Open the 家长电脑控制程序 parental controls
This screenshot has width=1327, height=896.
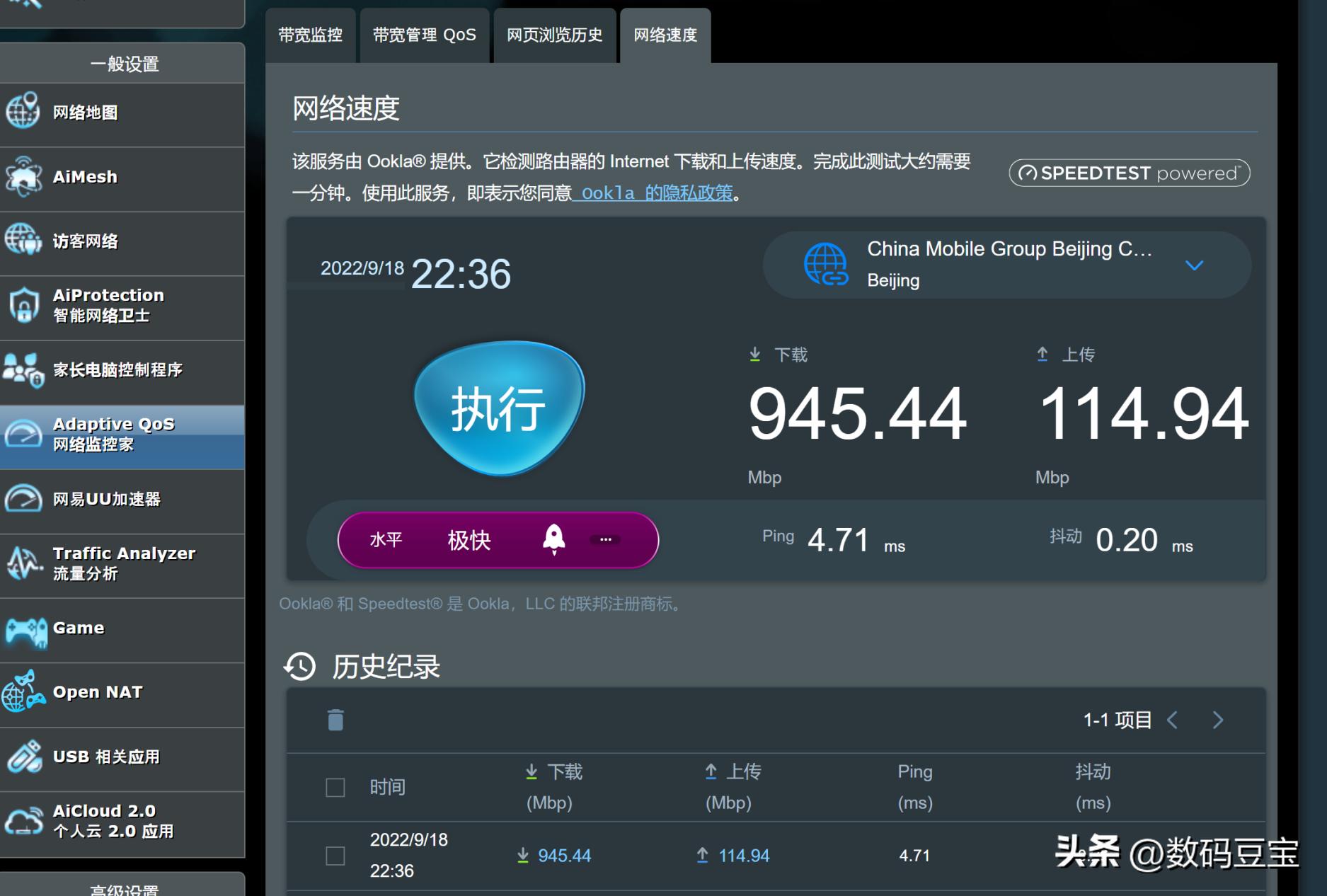pyautogui.click(x=117, y=370)
